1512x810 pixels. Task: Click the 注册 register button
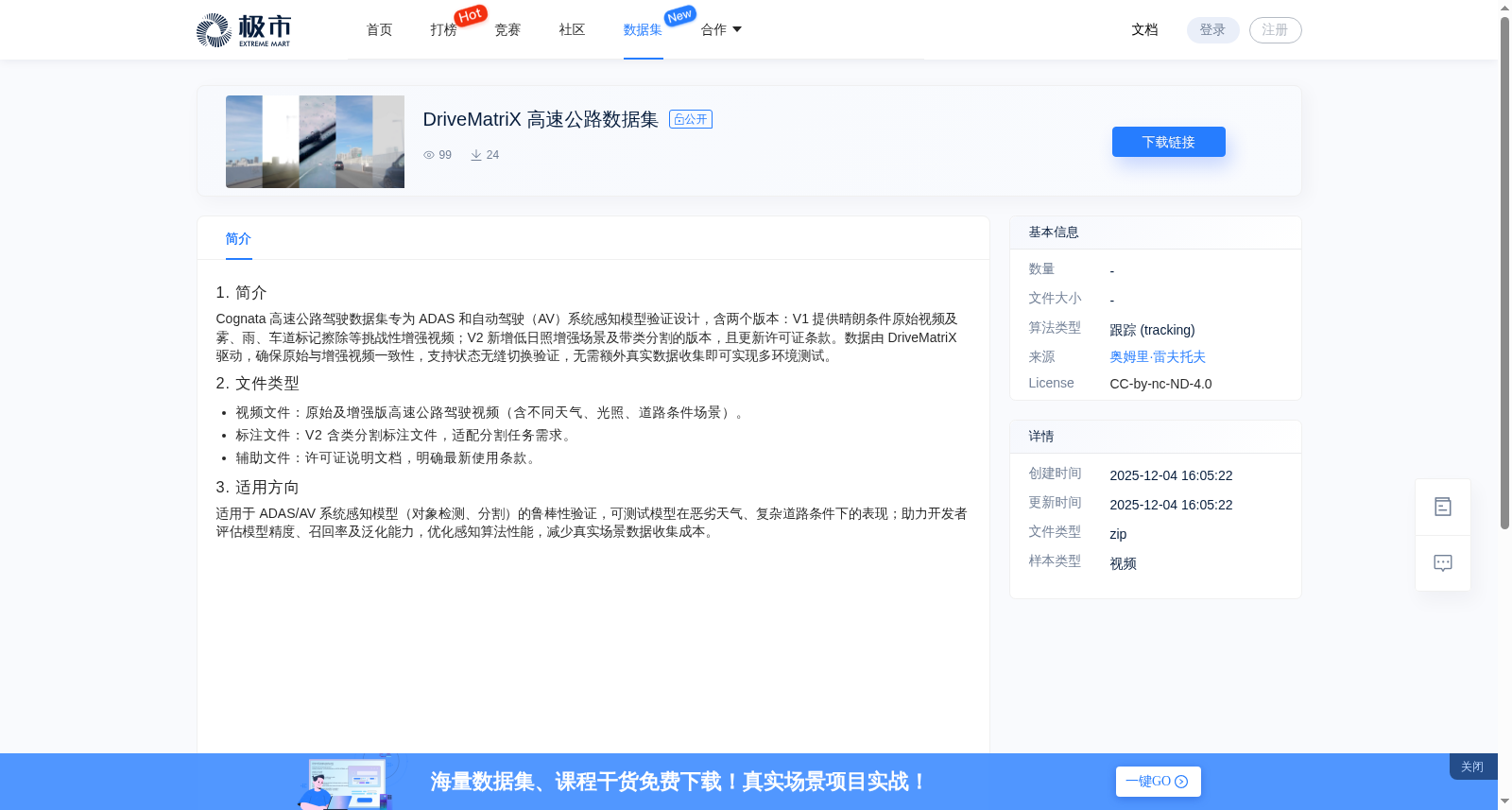1275,30
